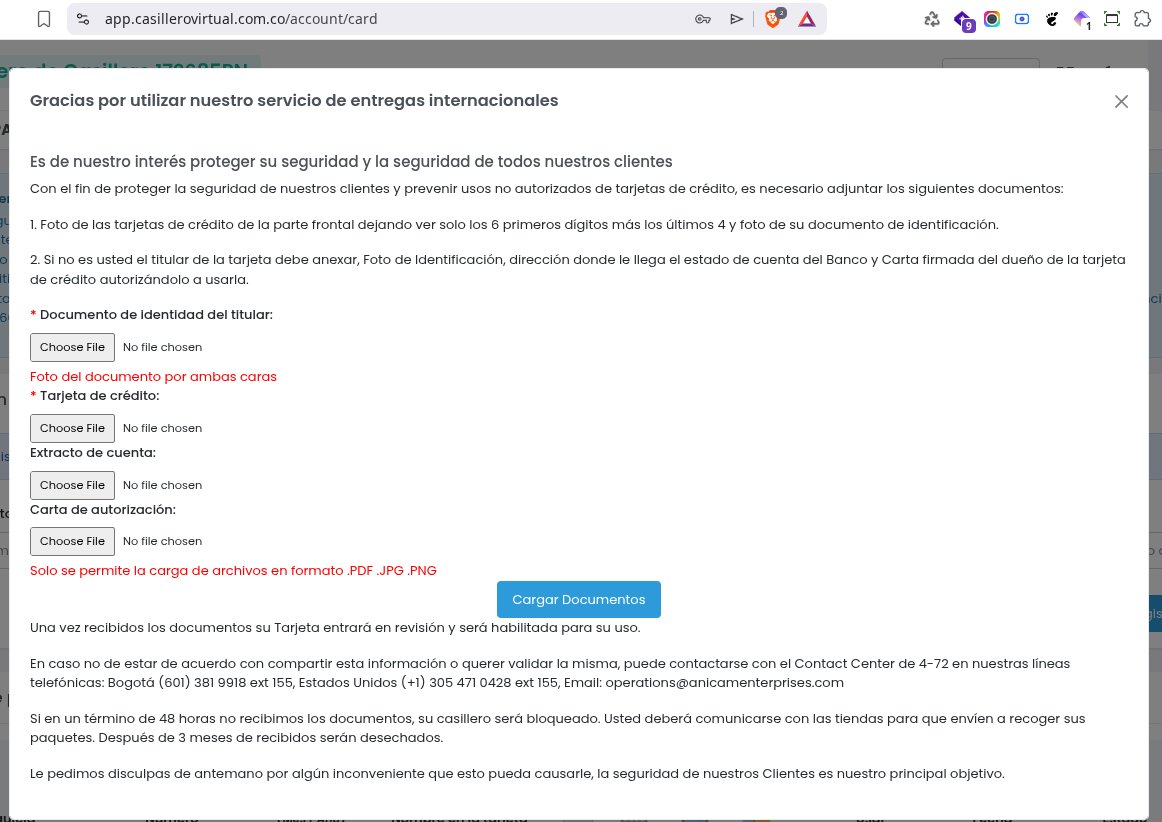Click the bookmark icon beside the address bar
Image resolution: width=1162 pixels, height=822 pixels.
44,19
